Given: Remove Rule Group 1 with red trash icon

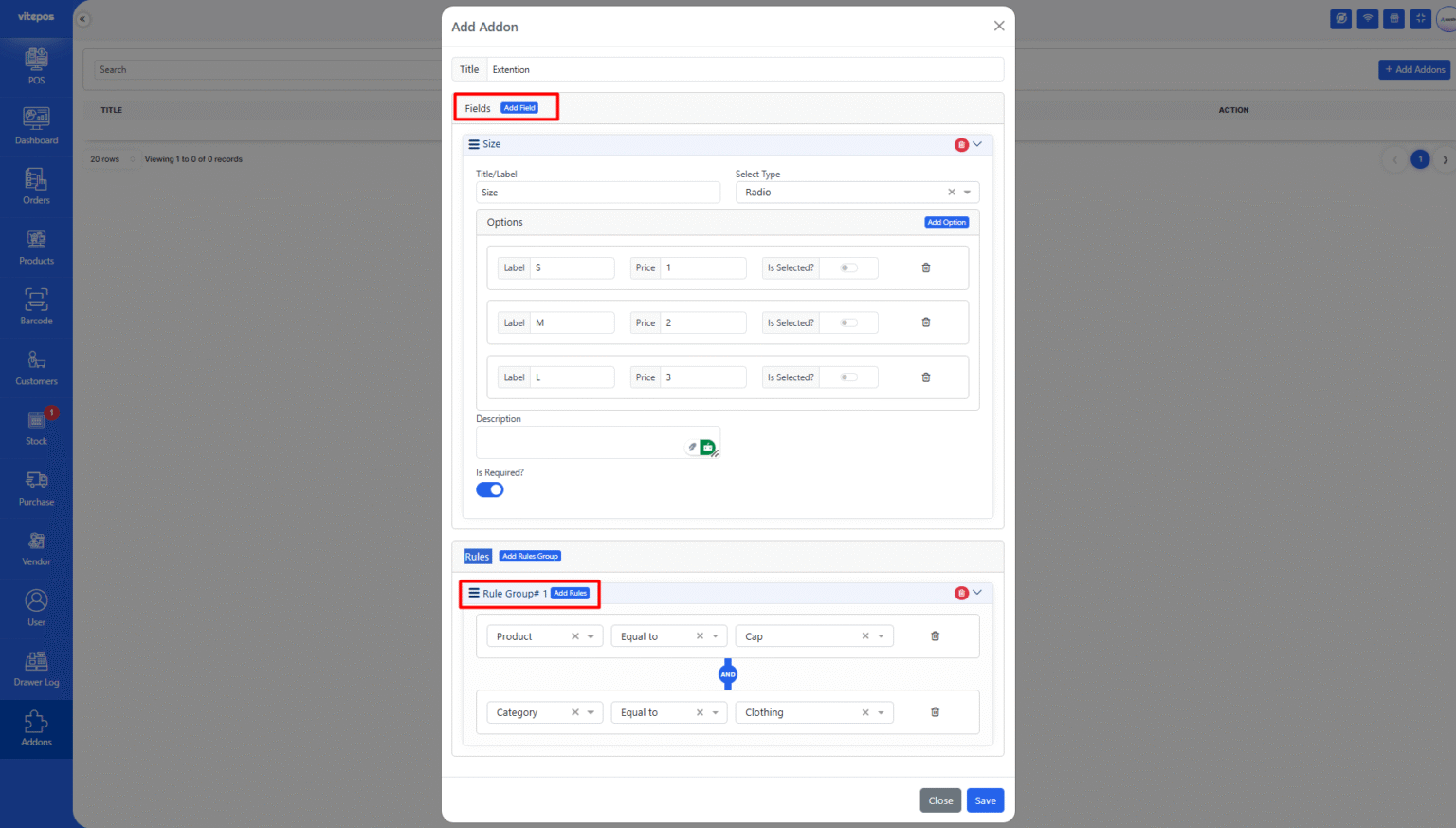Looking at the screenshot, I should (961, 593).
